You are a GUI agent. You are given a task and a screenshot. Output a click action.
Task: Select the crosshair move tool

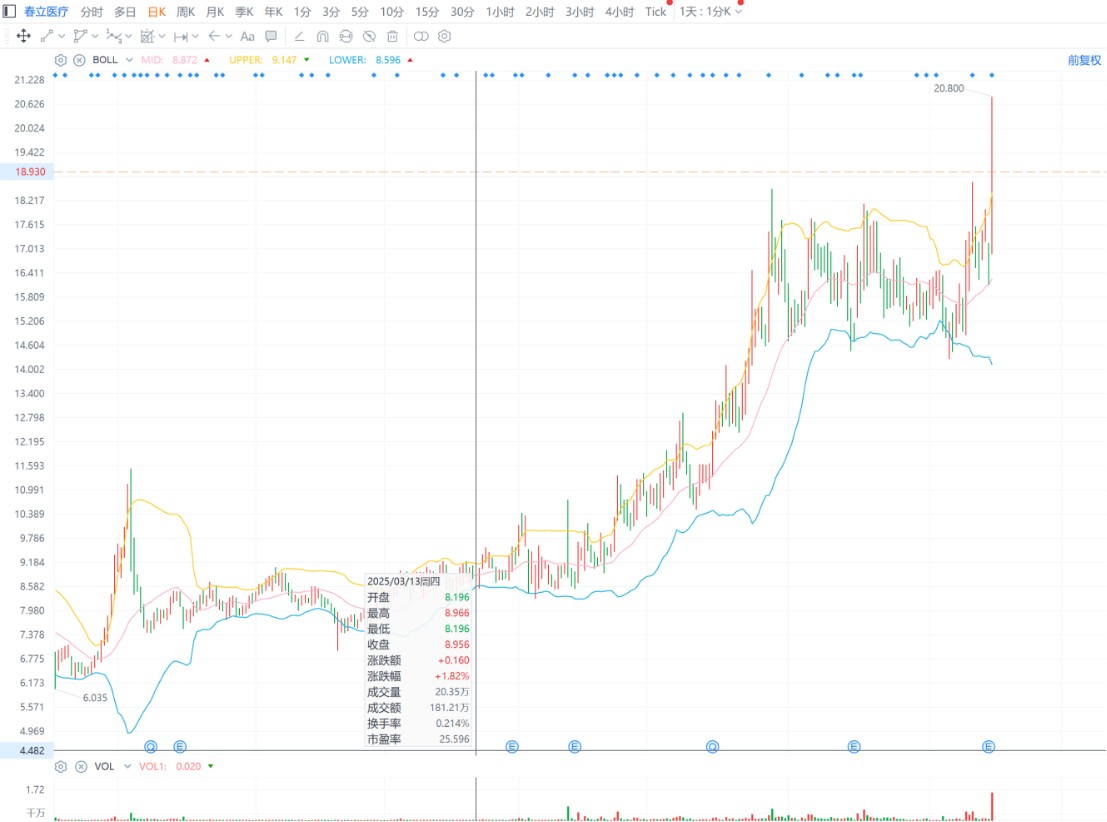click(23, 36)
